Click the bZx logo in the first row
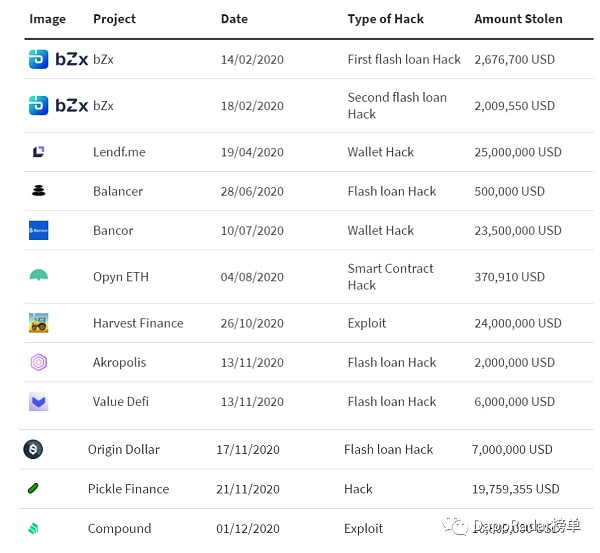The image size is (600, 553). pos(58,60)
